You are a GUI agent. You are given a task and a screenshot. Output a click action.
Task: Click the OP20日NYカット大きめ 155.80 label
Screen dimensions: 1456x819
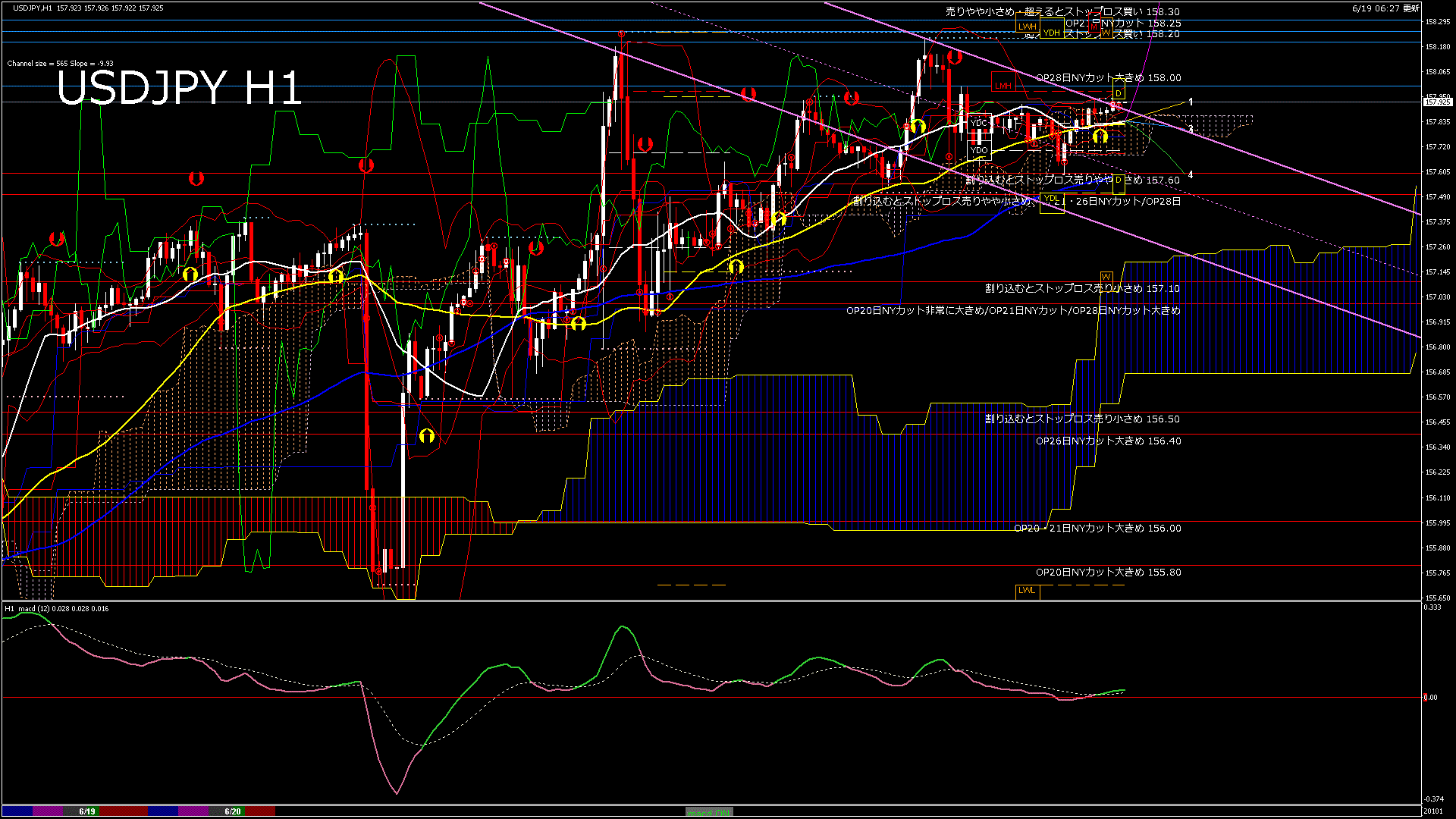pyautogui.click(x=1108, y=573)
